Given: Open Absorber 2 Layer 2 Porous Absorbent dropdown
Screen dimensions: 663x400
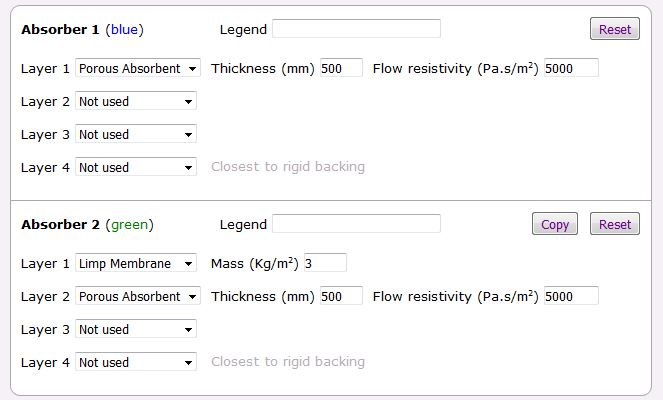Looking at the screenshot, I should pos(138,296).
